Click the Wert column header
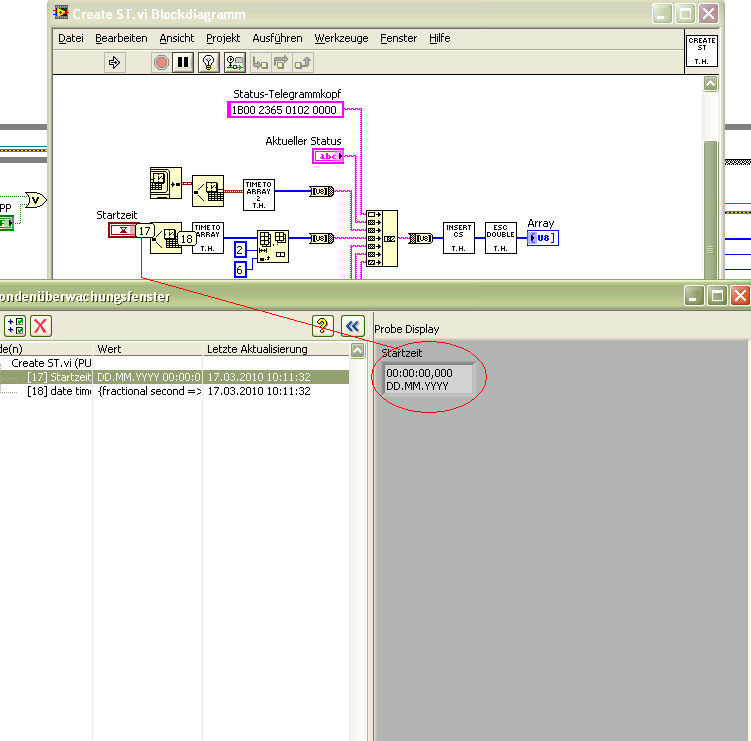Viewport: 751px width, 741px height. coord(148,349)
